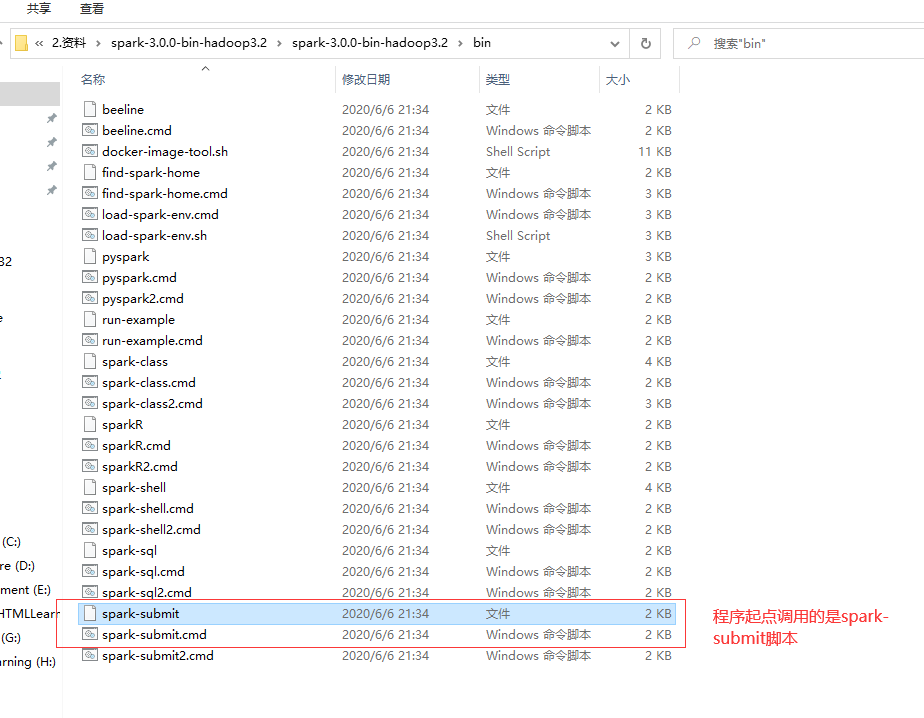Expand the arrow after 2.资料 breadcrumb
Image resolution: width=924 pixels, height=718 pixels.
[x=98, y=43]
